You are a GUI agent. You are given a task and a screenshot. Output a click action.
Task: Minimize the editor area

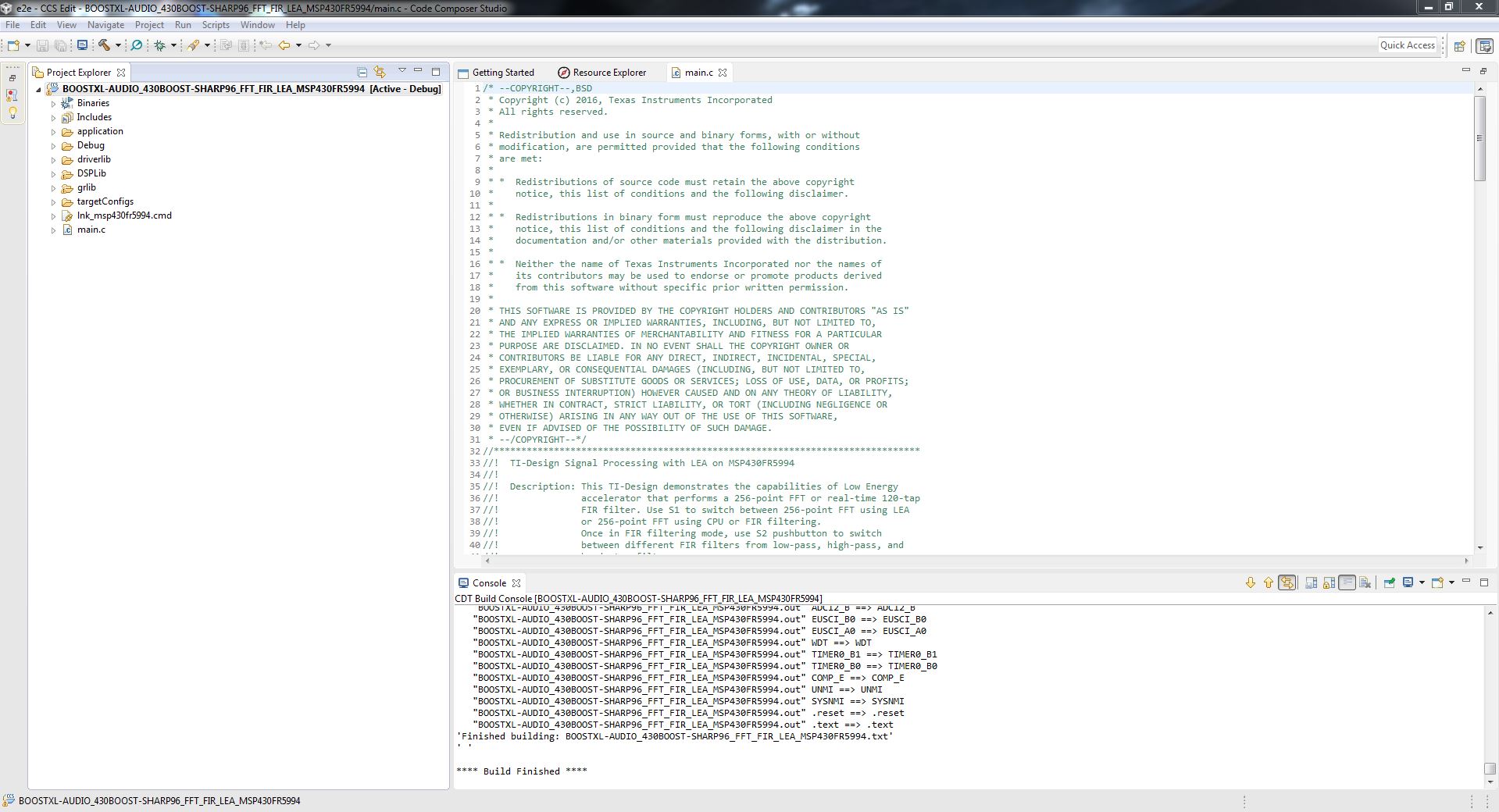tap(1465, 70)
